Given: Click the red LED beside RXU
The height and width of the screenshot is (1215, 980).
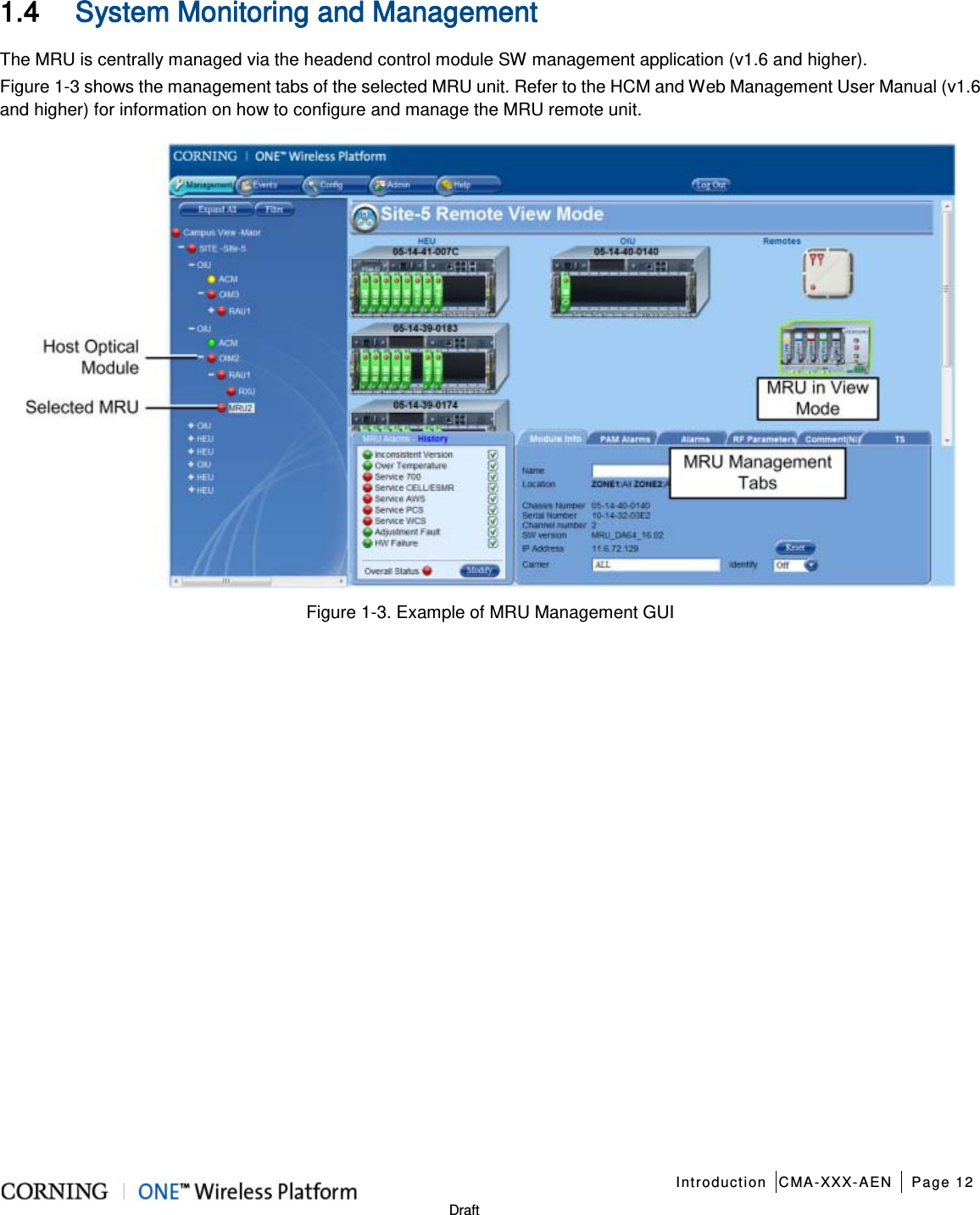Looking at the screenshot, I should [x=231, y=391].
